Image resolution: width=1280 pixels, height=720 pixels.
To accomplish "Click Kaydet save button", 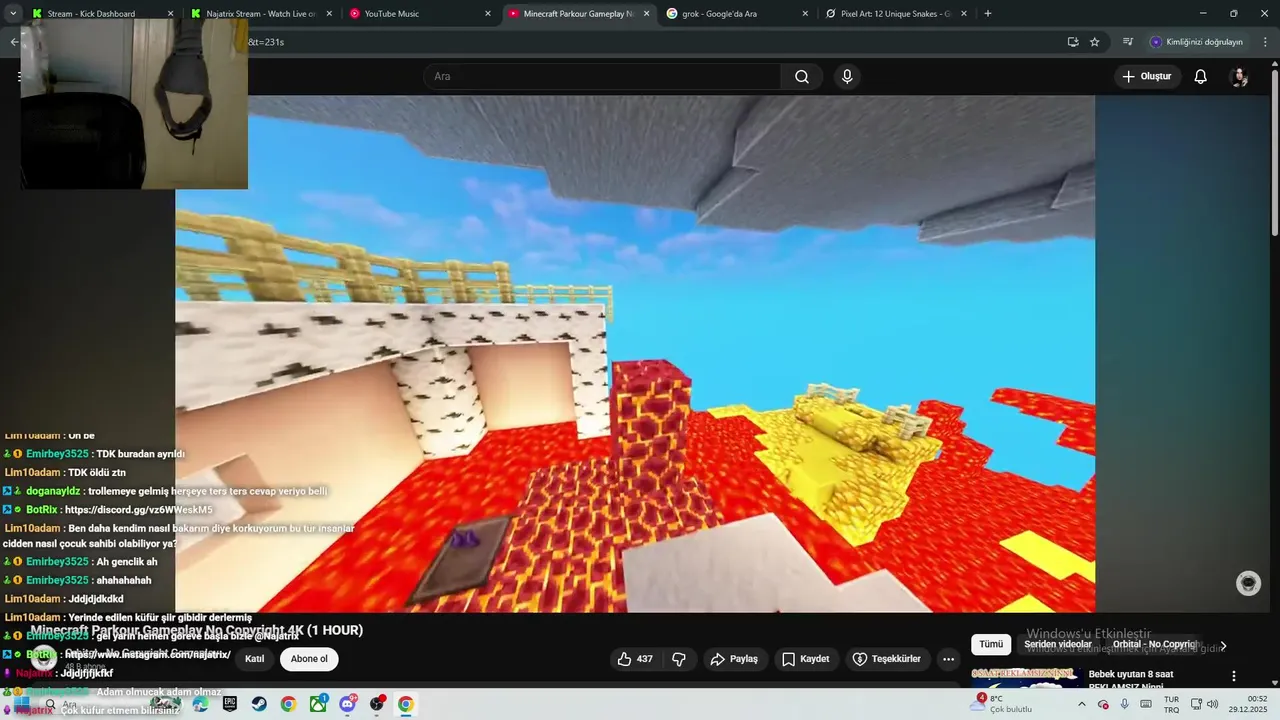I will pyautogui.click(x=806, y=659).
